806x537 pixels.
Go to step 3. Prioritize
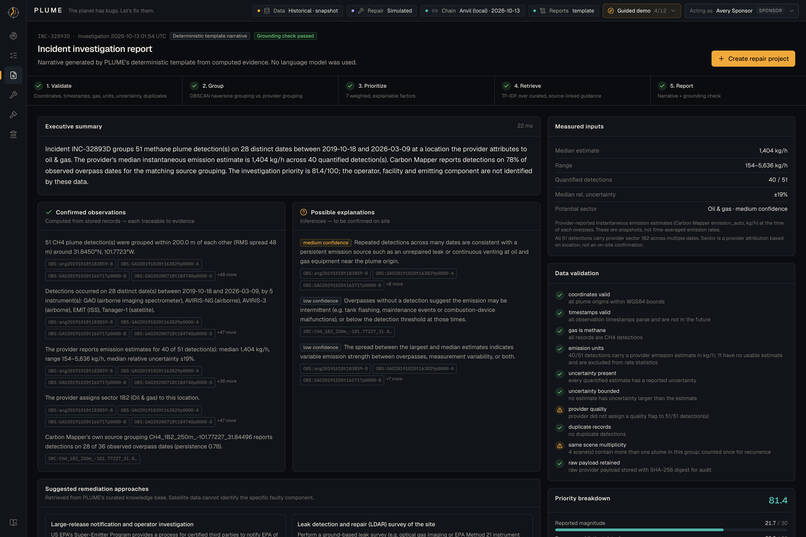click(416, 90)
